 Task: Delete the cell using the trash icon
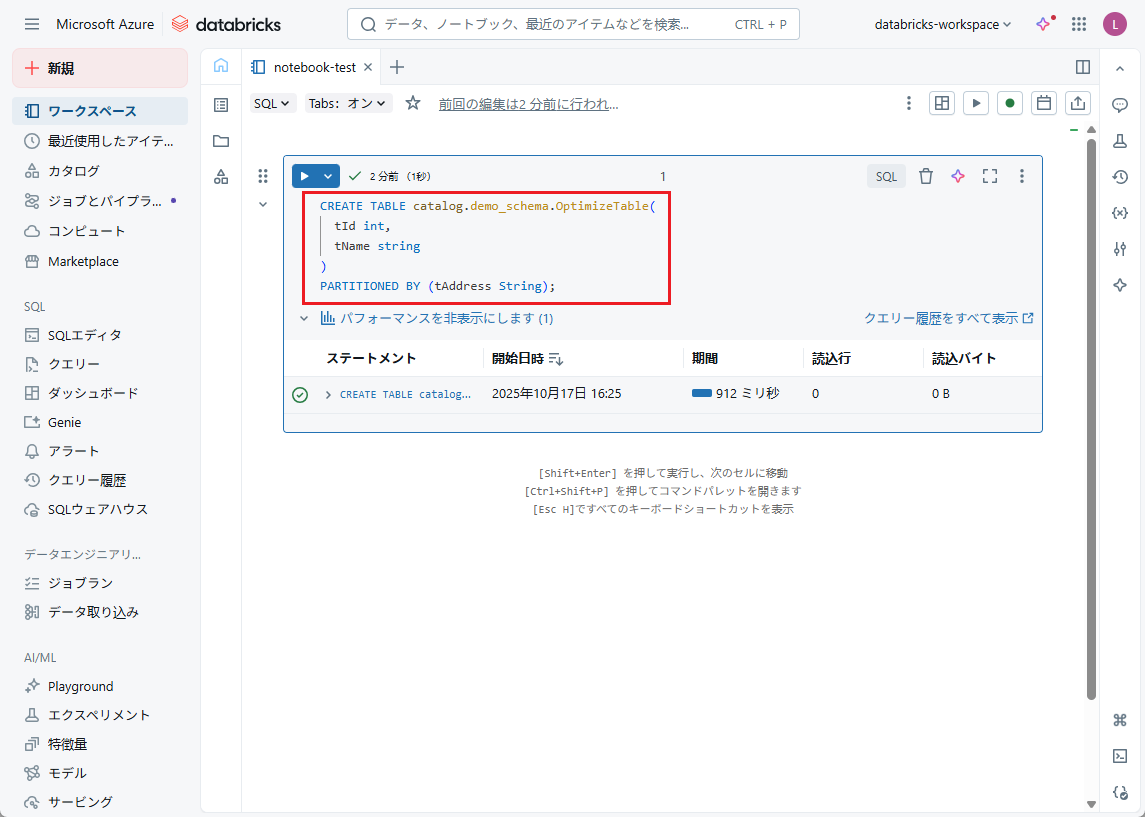click(x=926, y=176)
